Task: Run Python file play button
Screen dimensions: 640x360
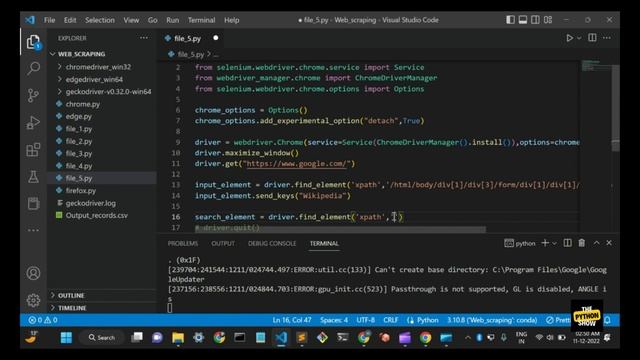Action: (569, 38)
